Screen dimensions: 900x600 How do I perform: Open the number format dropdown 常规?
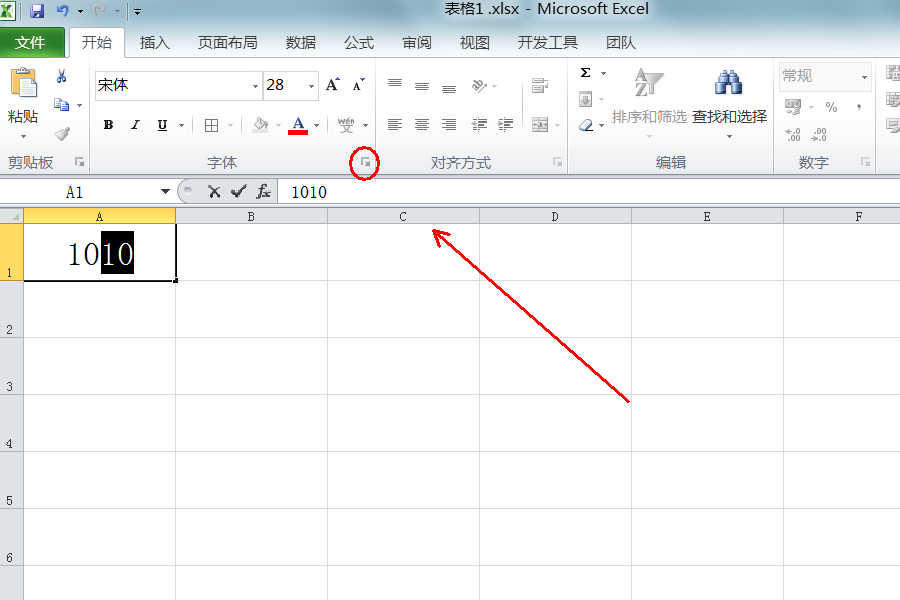[864, 77]
